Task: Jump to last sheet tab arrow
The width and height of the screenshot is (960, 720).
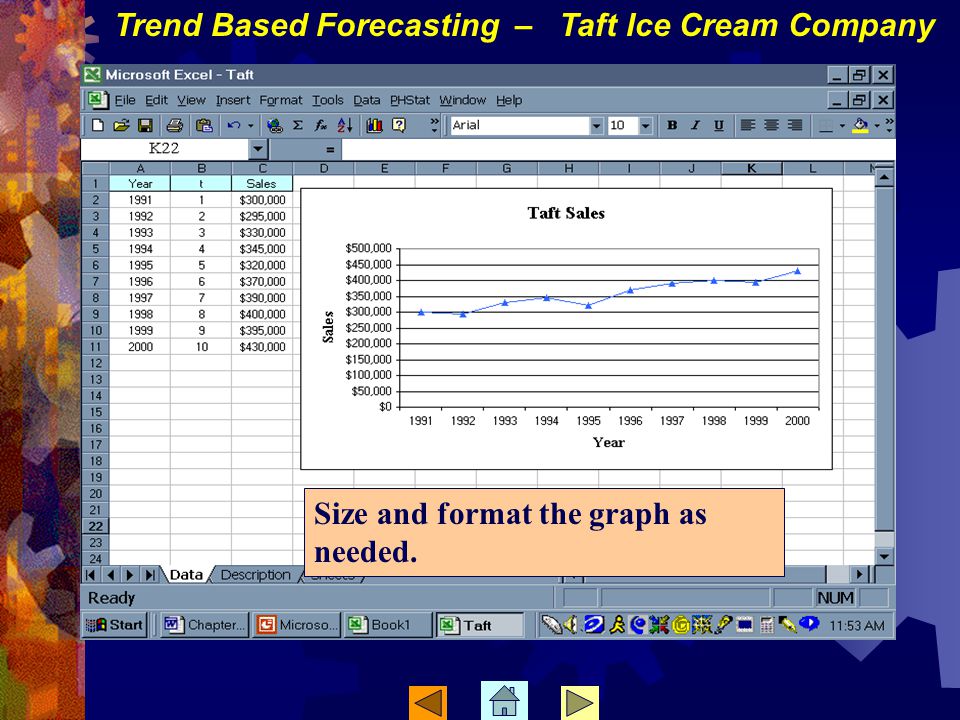Action: (x=149, y=575)
